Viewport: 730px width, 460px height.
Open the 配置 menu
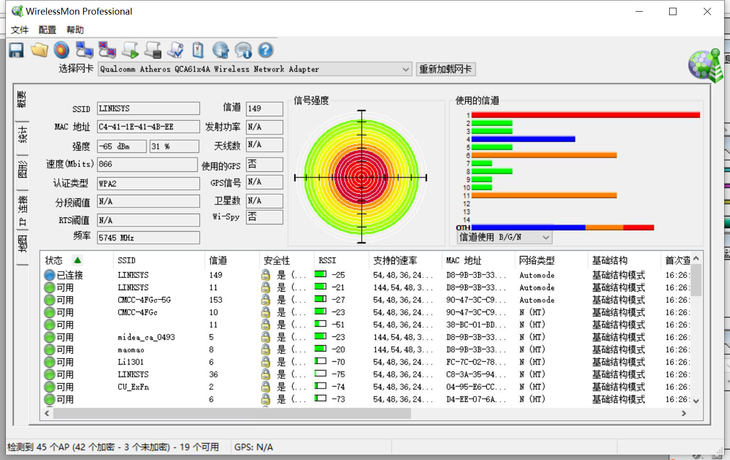pos(47,30)
